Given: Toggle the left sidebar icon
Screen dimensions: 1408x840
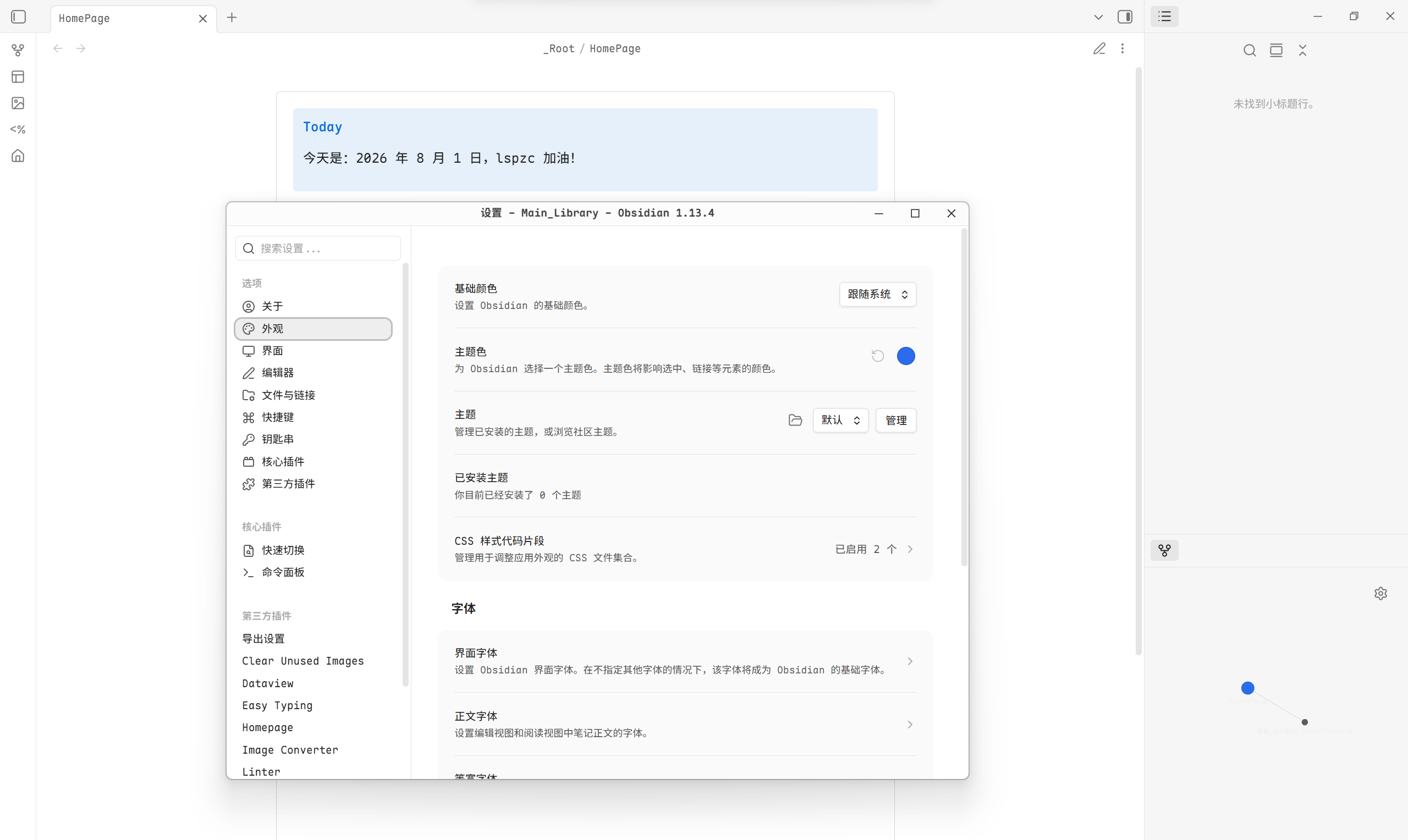Looking at the screenshot, I should (x=18, y=17).
